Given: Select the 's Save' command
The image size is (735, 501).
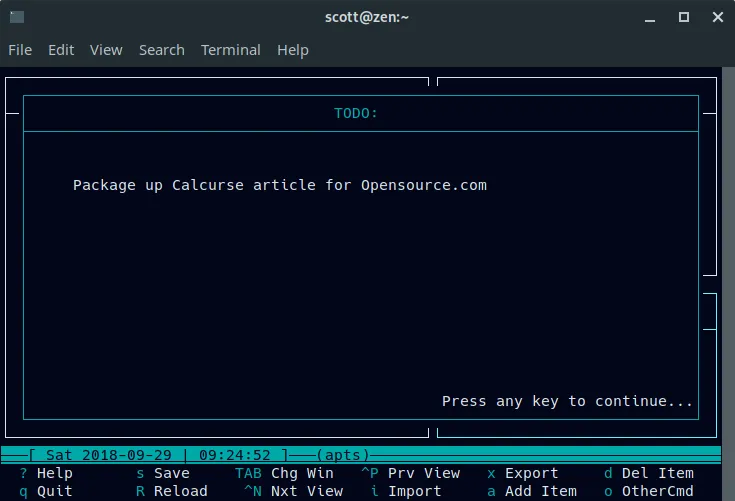Looking at the screenshot, I should (163, 473).
